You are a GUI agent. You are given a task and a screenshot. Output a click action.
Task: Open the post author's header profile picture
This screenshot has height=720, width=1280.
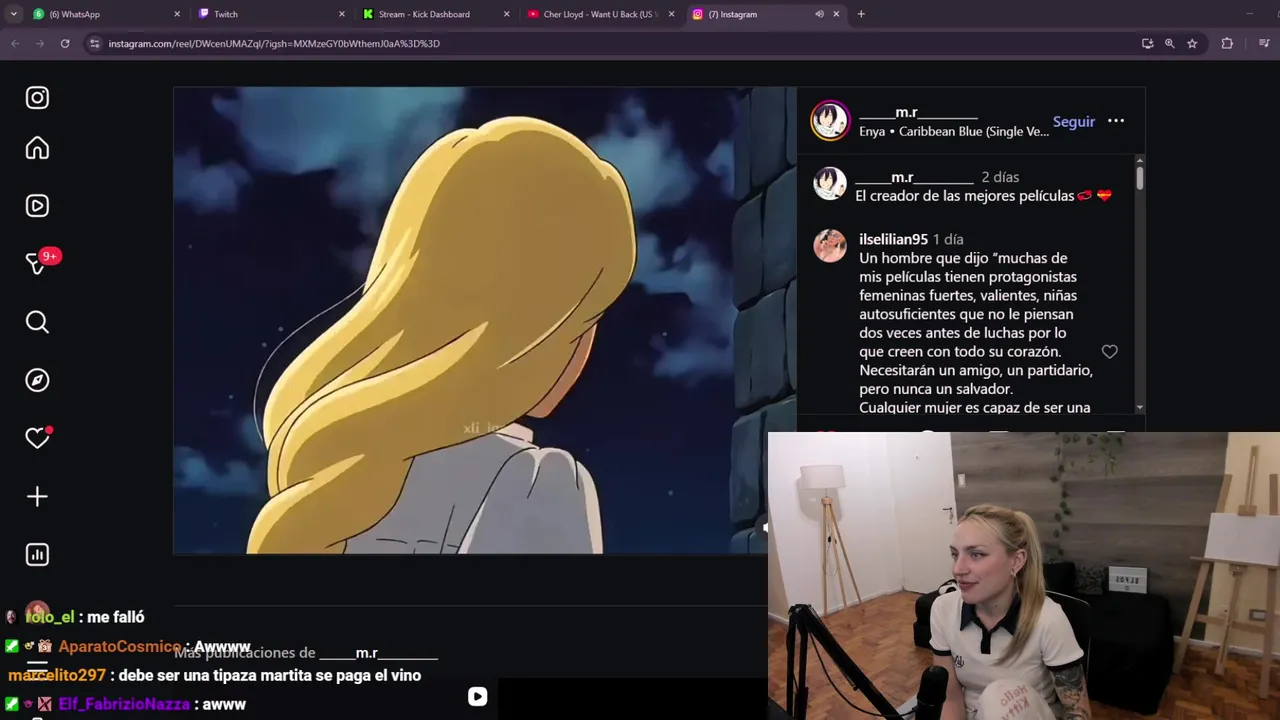pyautogui.click(x=830, y=121)
